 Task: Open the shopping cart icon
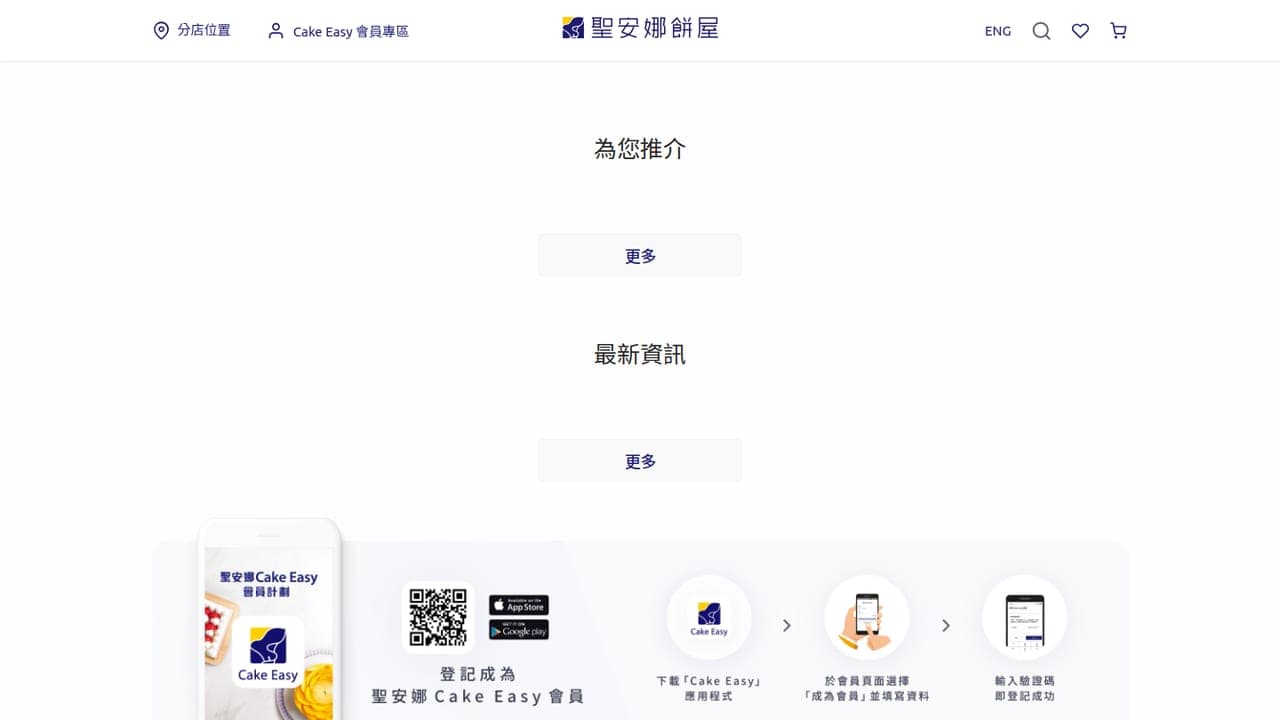(x=1118, y=31)
